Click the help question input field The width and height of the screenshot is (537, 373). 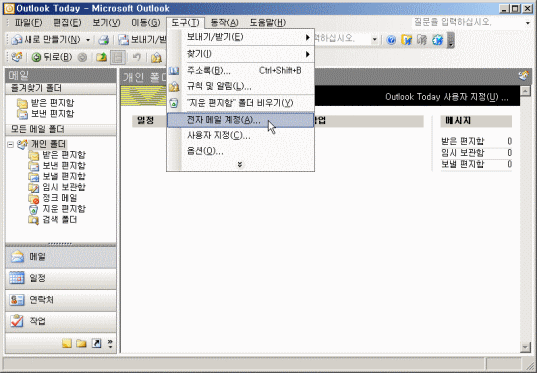point(467,23)
